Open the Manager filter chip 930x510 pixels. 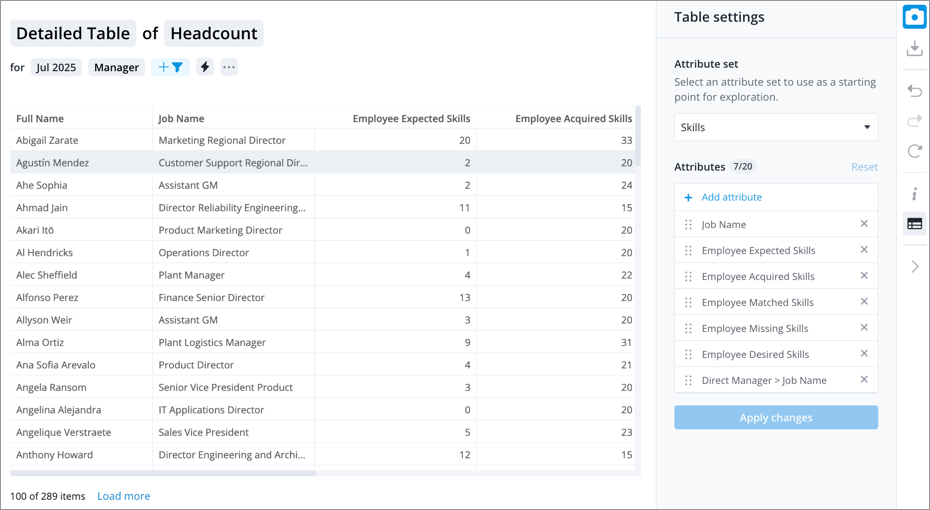[x=116, y=67]
